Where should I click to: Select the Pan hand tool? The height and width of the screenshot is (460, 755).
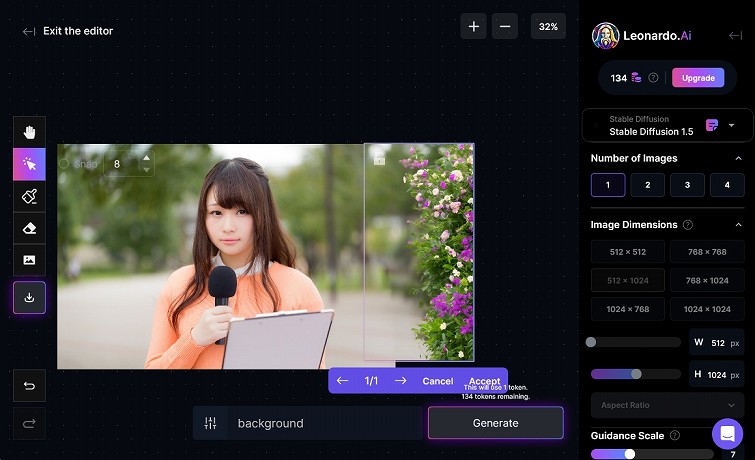[29, 132]
